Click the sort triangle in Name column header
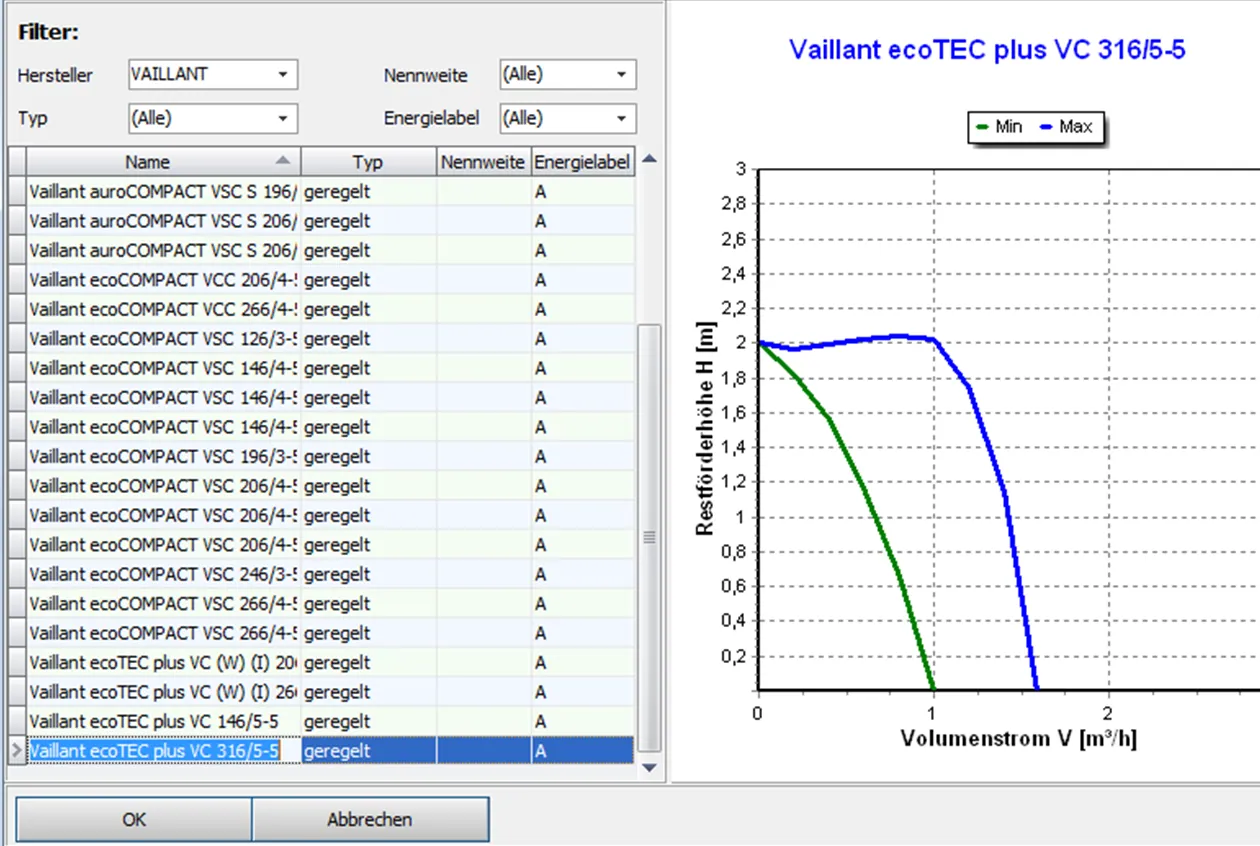The width and height of the screenshot is (1260, 846). (x=283, y=161)
